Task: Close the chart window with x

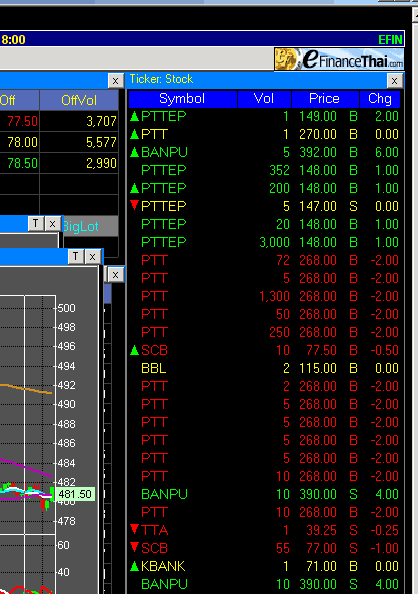Action: (92, 257)
